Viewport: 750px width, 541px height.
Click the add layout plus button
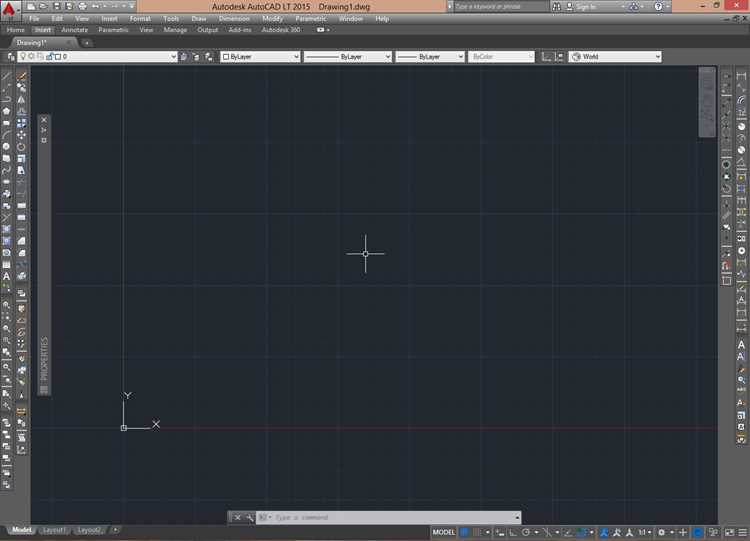coord(115,530)
